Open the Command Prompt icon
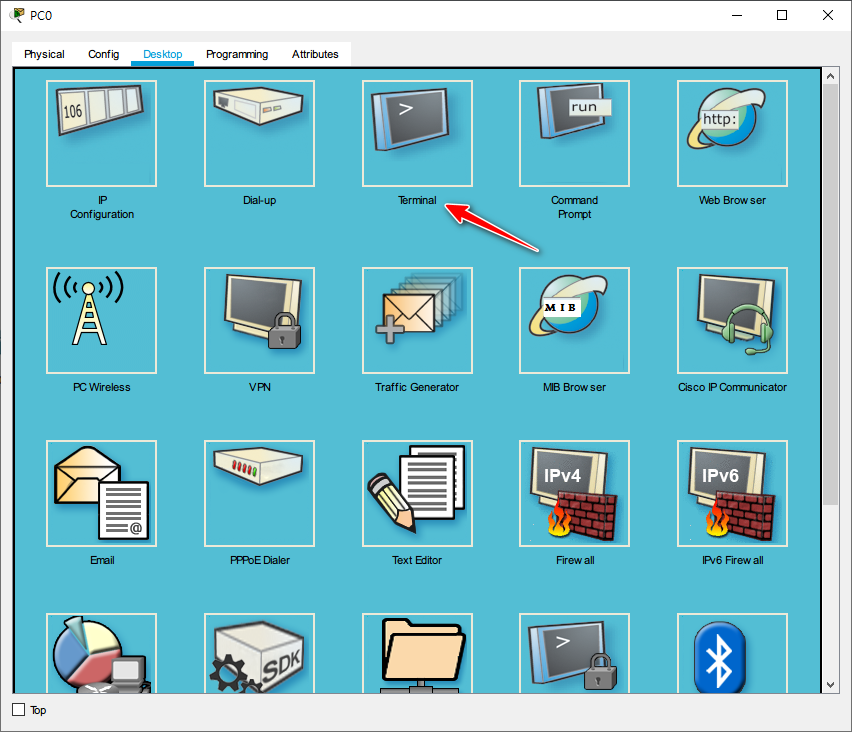852x732 pixels. (x=574, y=134)
